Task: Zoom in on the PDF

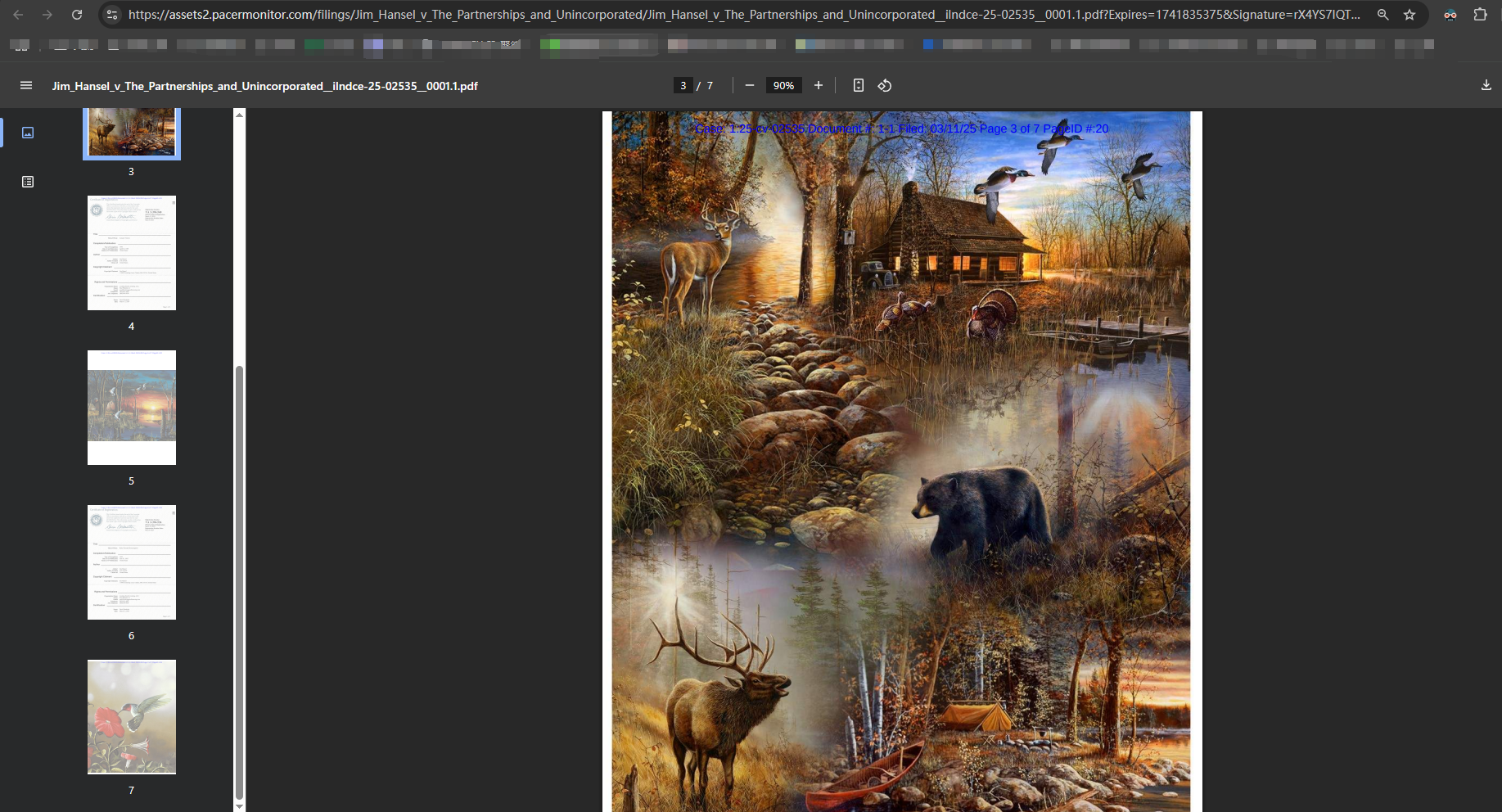Action: (818, 86)
